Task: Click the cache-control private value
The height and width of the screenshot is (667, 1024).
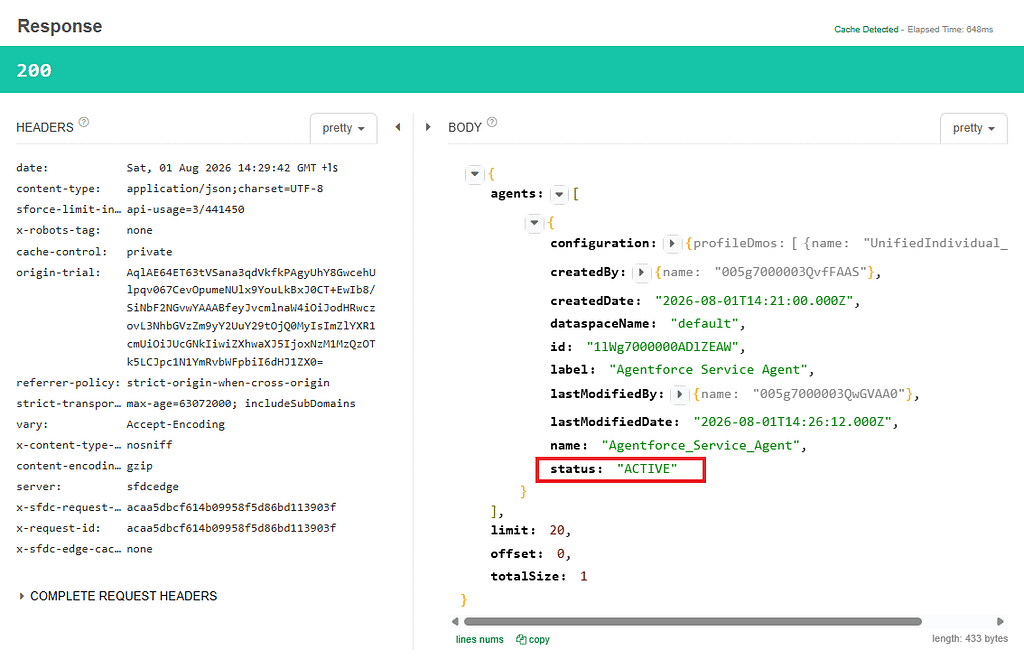Action: pos(150,252)
